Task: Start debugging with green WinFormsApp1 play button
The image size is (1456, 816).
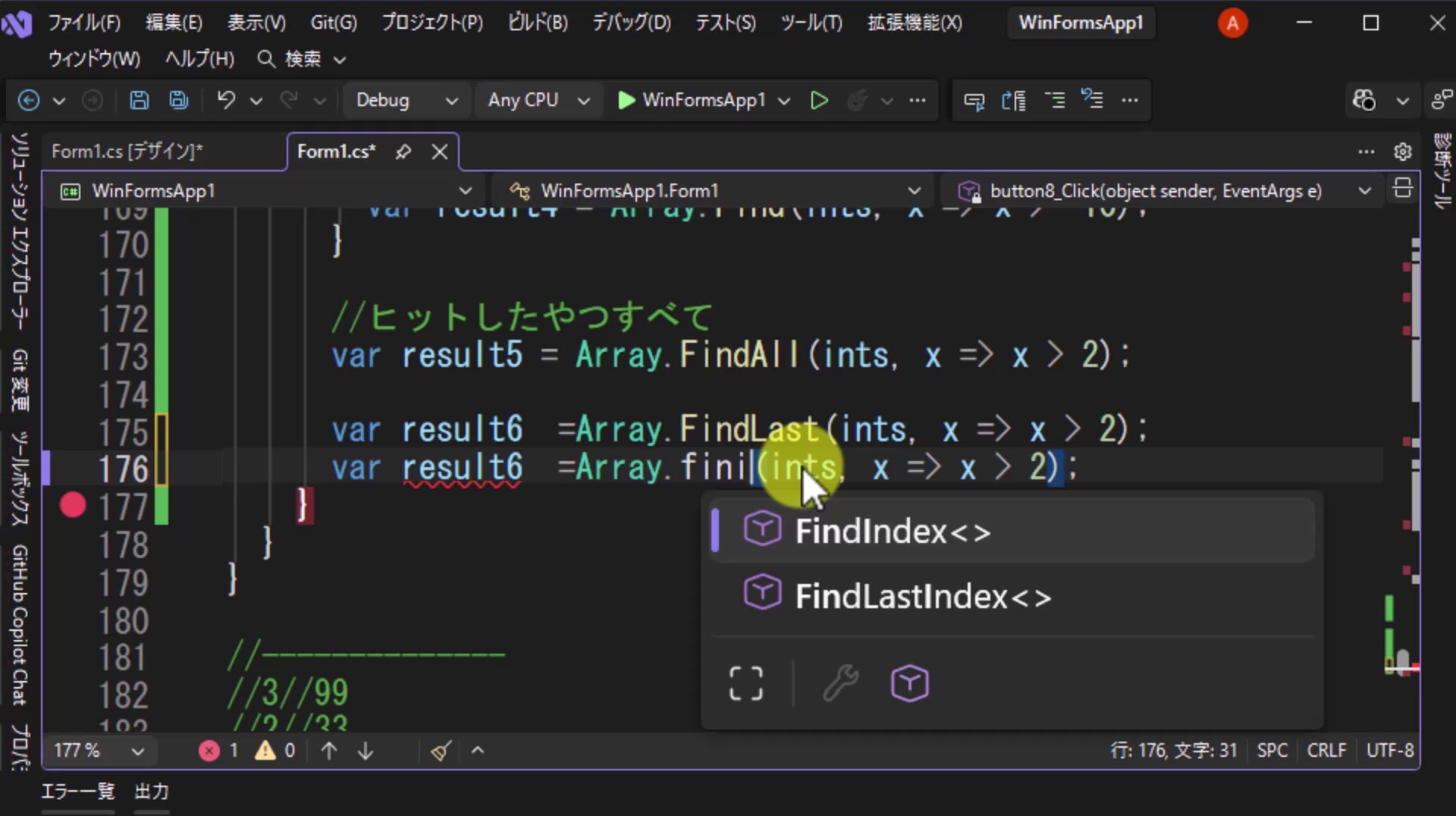Action: click(692, 100)
